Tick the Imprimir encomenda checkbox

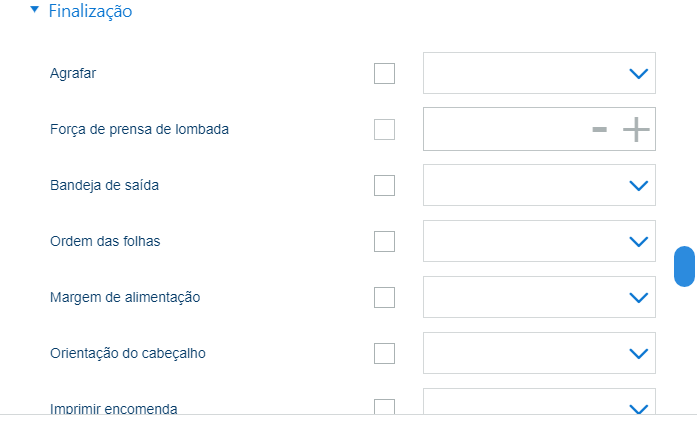pyautogui.click(x=384, y=407)
